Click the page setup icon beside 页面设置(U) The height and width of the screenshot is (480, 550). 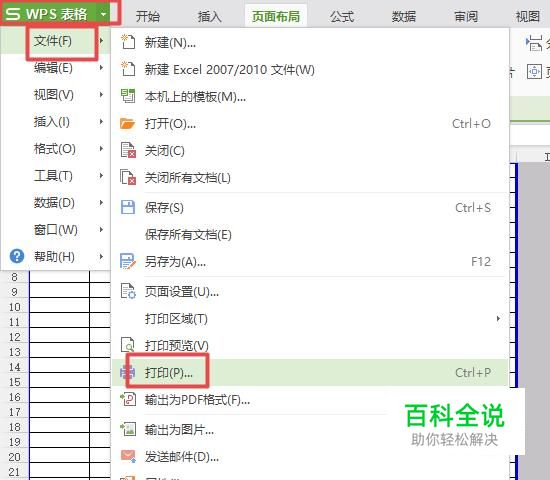point(128,291)
